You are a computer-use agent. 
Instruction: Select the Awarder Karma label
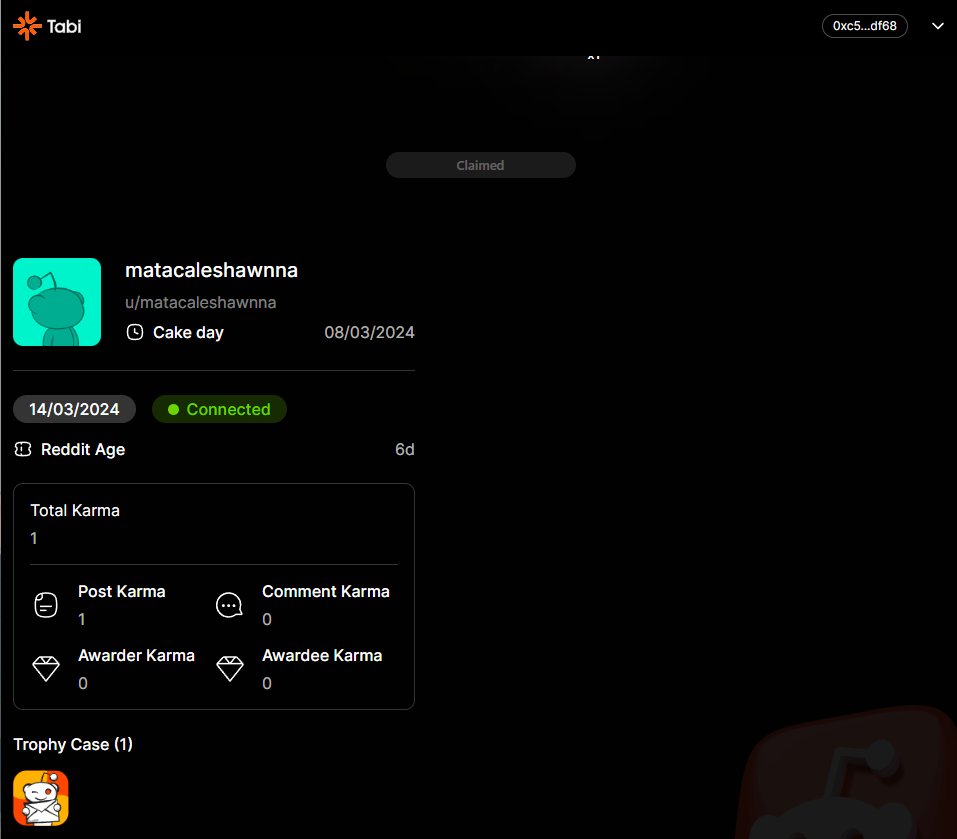(x=136, y=655)
